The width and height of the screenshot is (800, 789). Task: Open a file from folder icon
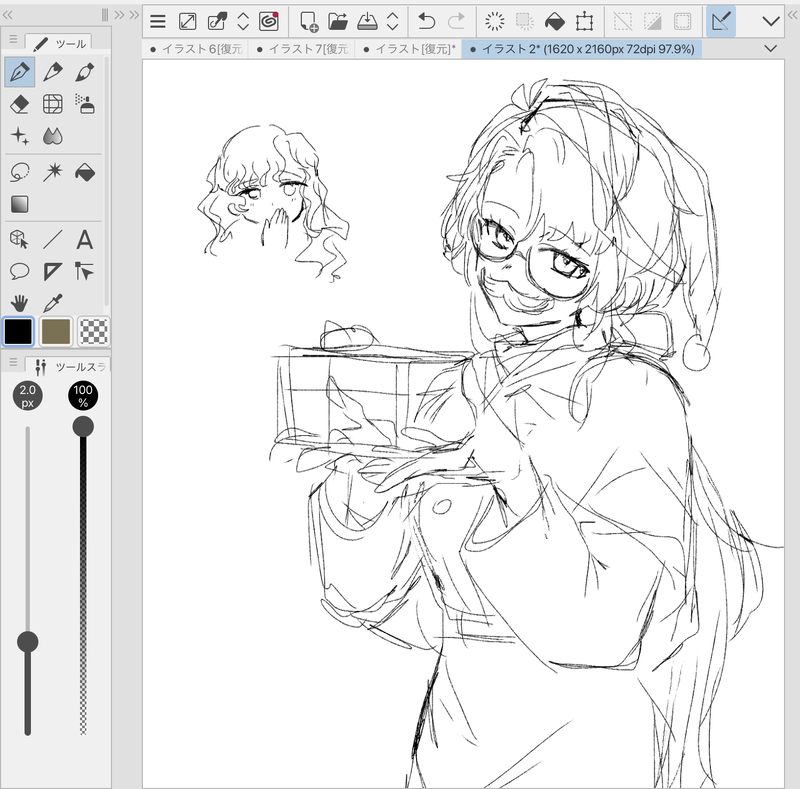coord(337,21)
